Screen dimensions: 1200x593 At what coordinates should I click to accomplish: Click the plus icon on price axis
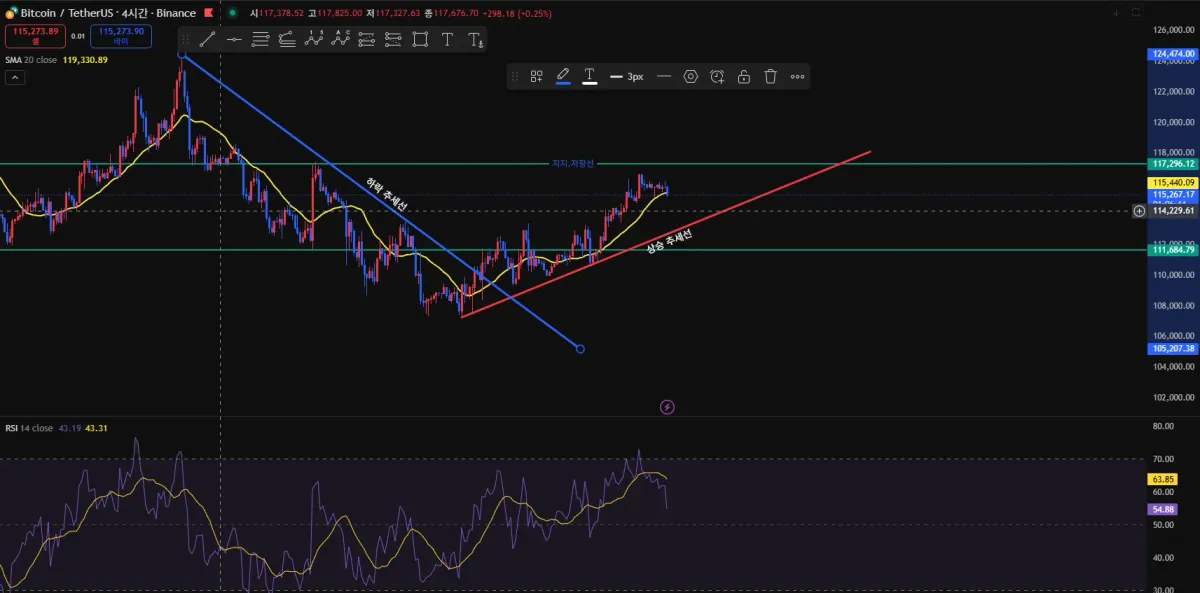(1139, 211)
